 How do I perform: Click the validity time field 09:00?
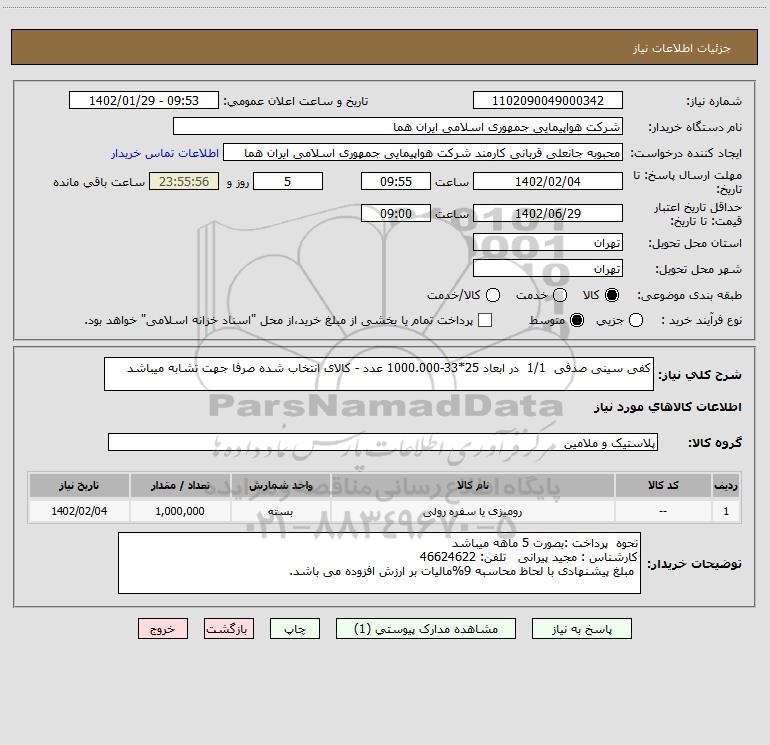click(x=396, y=213)
